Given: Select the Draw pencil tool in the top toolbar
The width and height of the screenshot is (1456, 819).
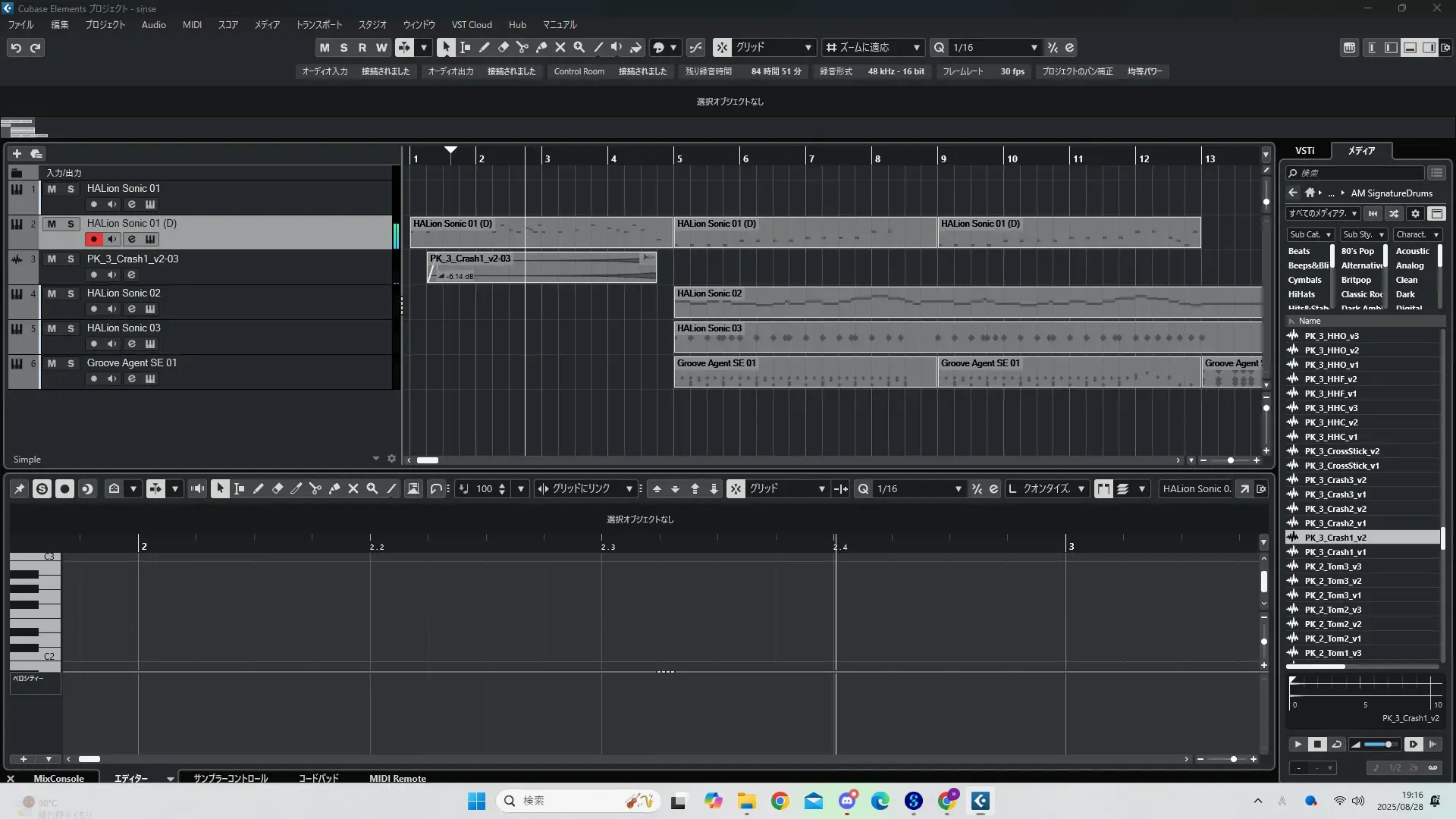Looking at the screenshot, I should coord(484,47).
